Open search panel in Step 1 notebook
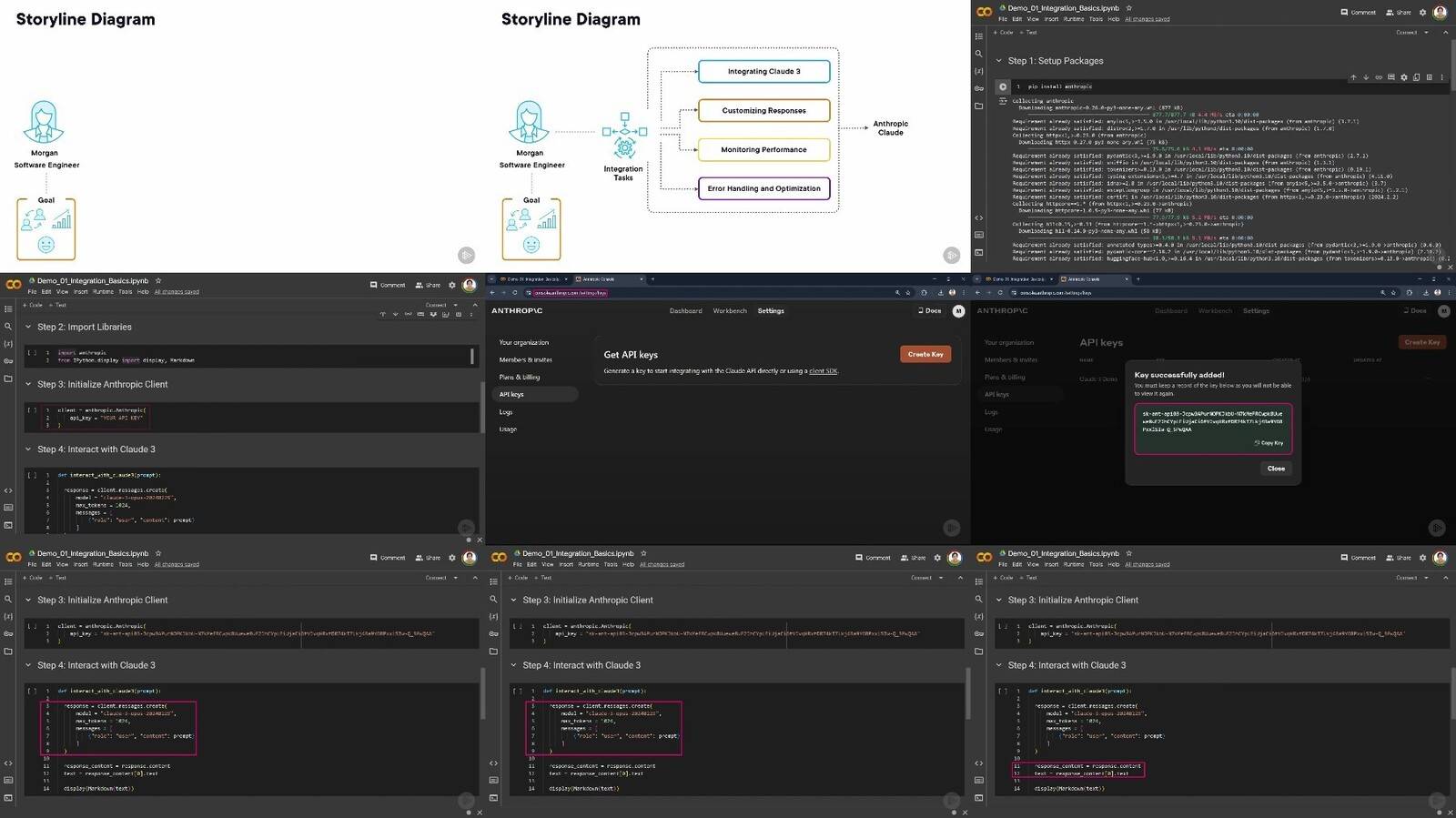The width and height of the screenshot is (1456, 818). [979, 54]
